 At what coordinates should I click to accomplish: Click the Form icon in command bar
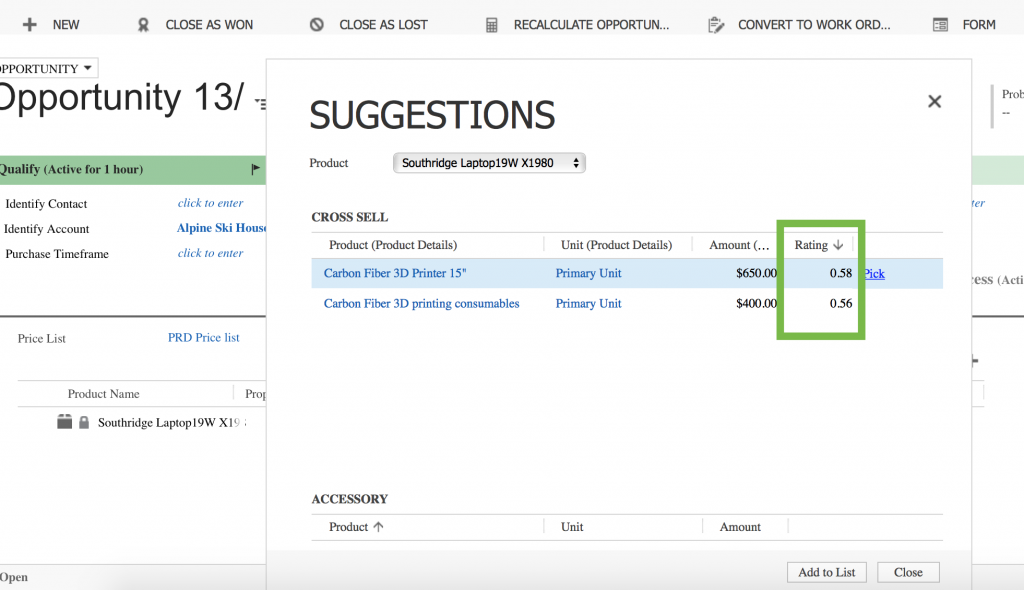pos(940,24)
